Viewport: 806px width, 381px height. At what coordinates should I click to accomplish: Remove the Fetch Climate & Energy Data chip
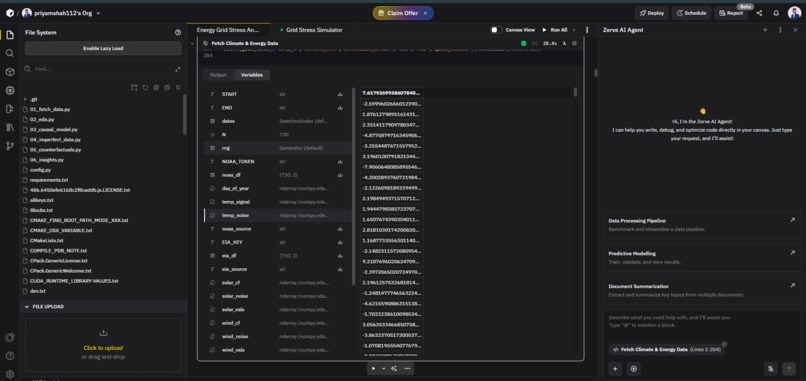(x=724, y=344)
